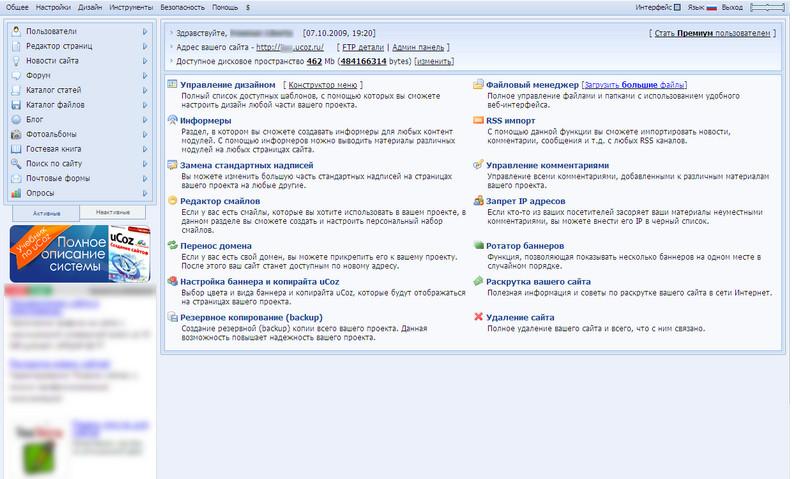This screenshot has height=479, width=792.
Task: Open the Инструменты menu
Action: [x=131, y=8]
